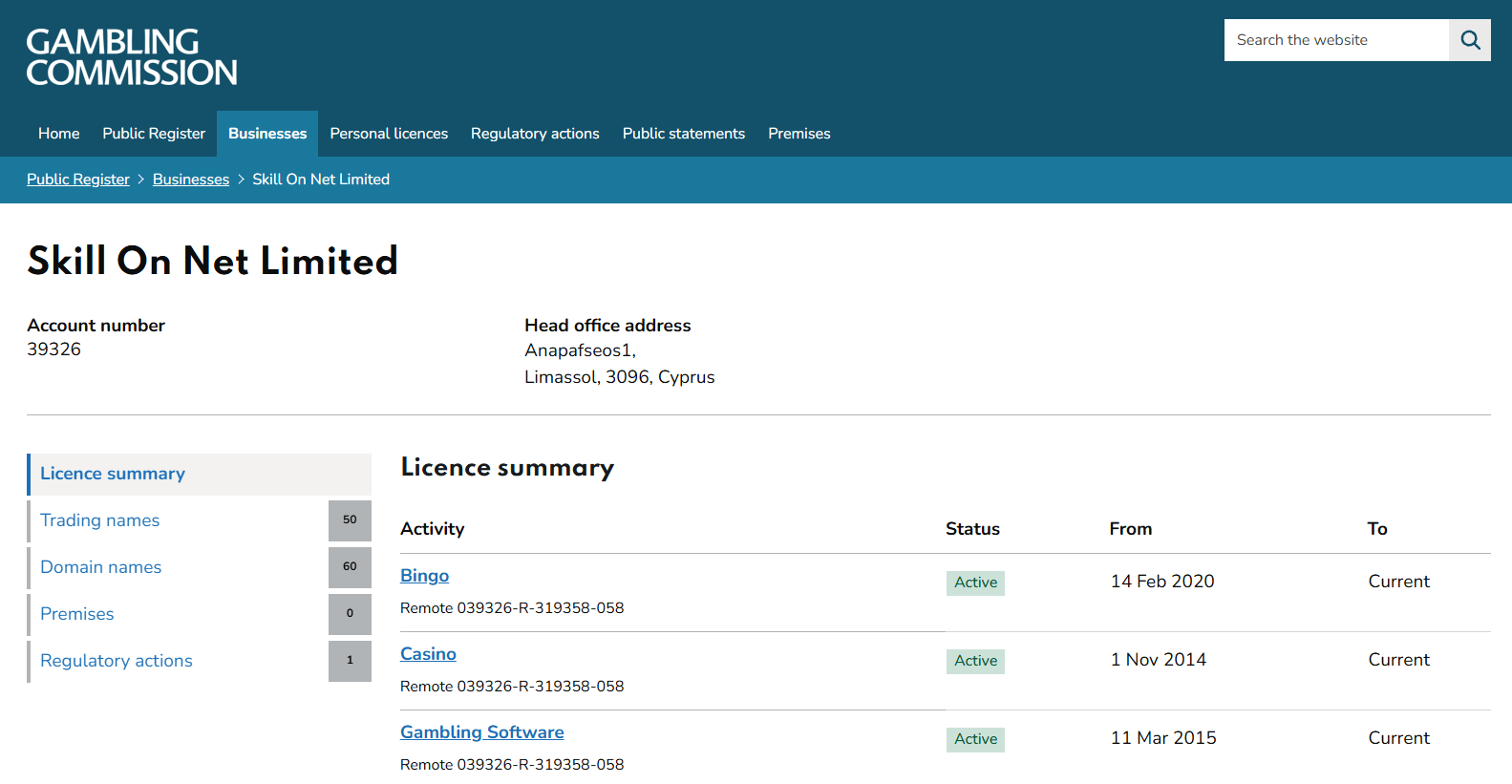
Task: Select the Businesses navigation tab
Action: tap(267, 134)
